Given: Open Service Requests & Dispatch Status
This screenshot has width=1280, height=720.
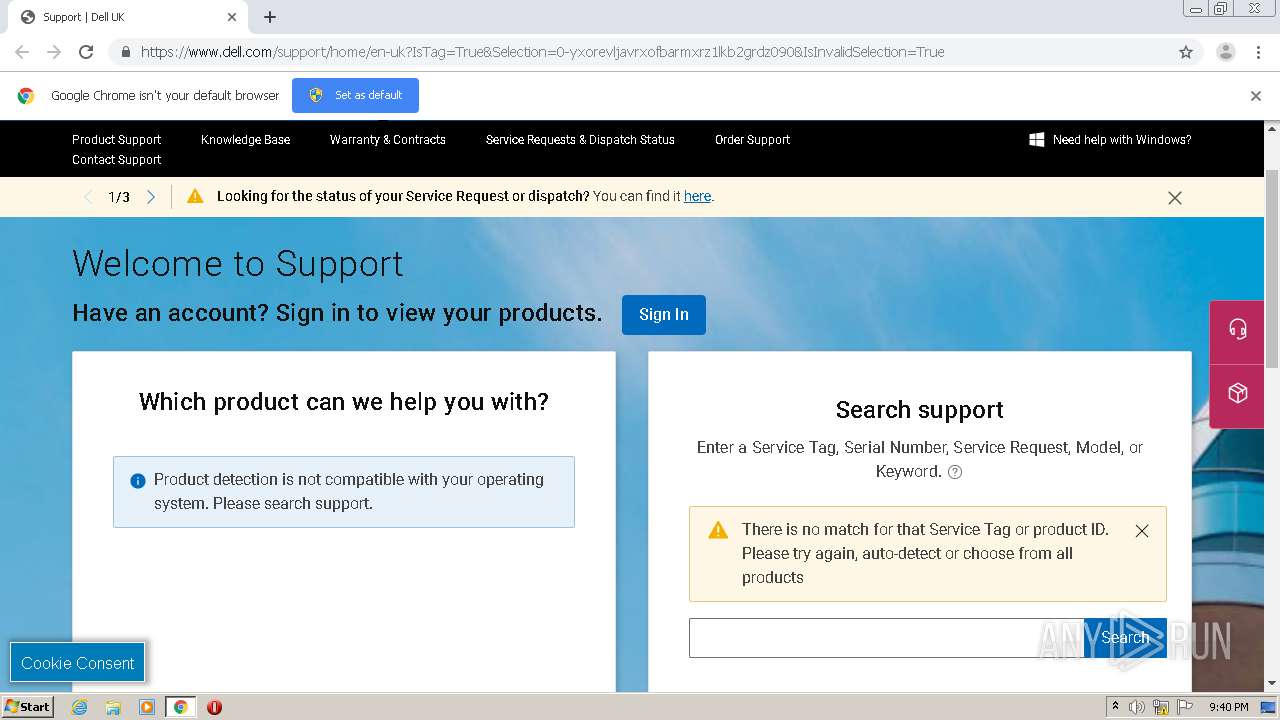Looking at the screenshot, I should [x=580, y=140].
